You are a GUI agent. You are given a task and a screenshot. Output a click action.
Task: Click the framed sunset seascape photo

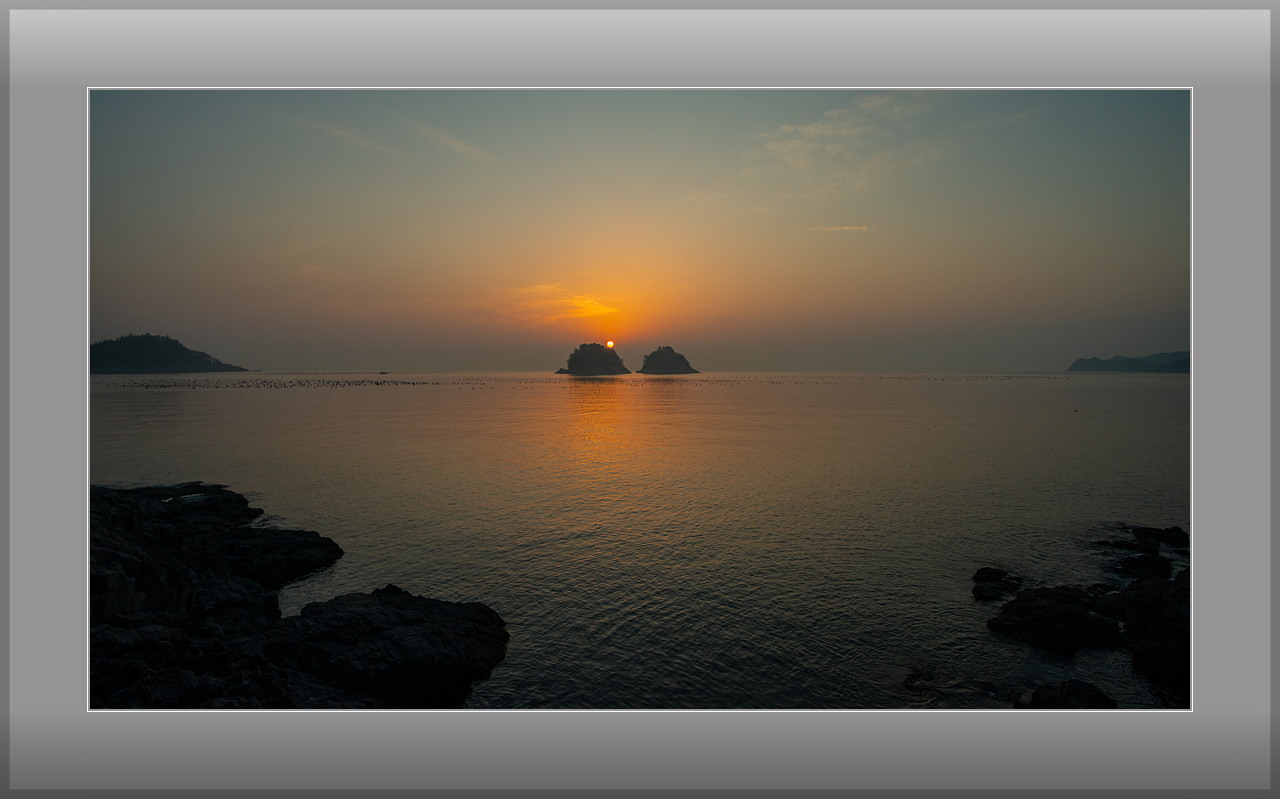(x=640, y=399)
